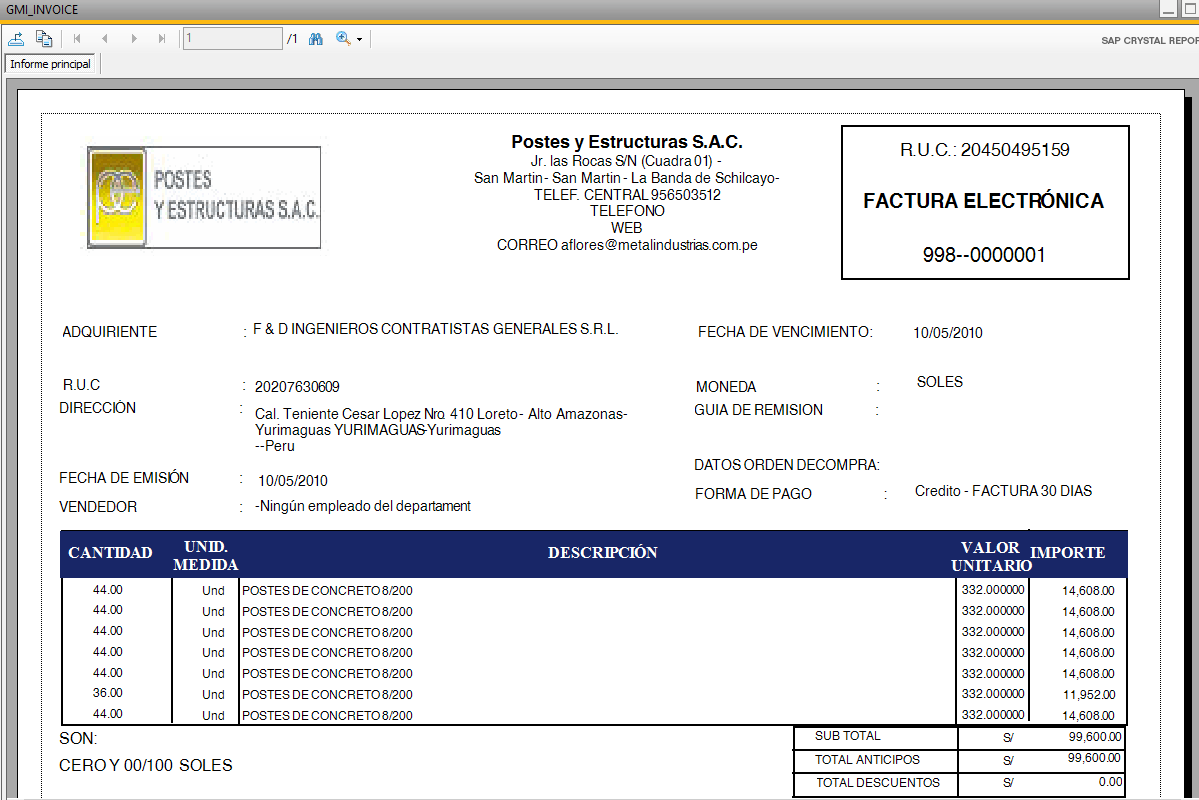Click the R.U.C.: 20450495159 text
Viewport: 1199px width, 800px height.
tap(985, 150)
